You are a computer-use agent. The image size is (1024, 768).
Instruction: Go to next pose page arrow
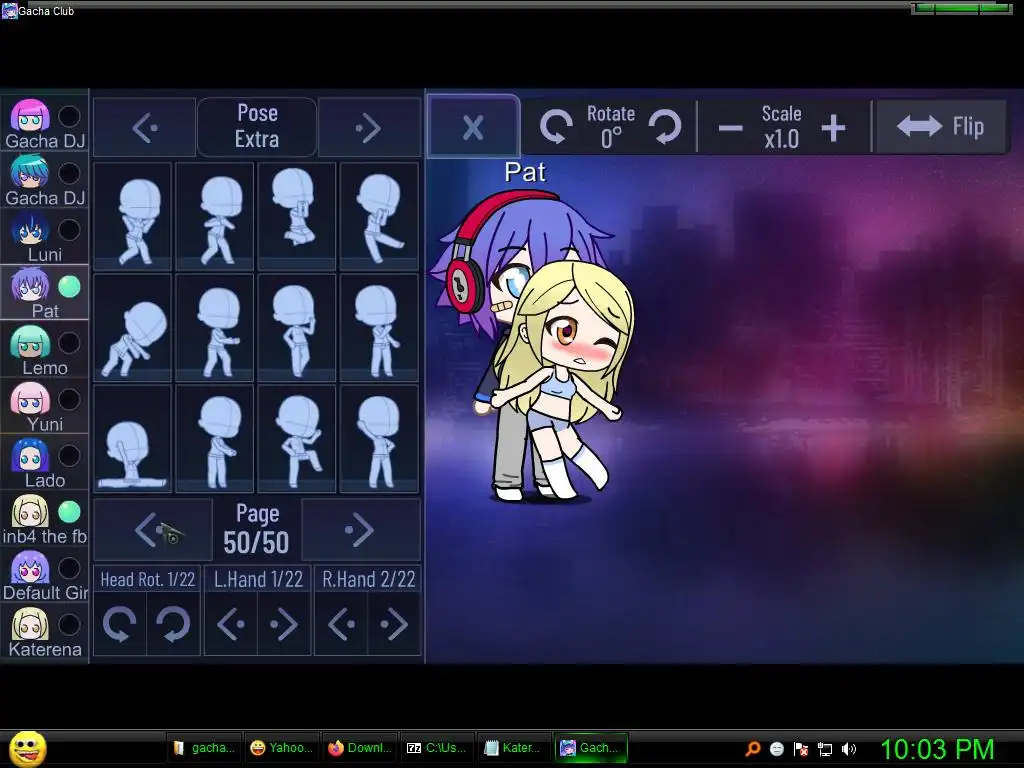(360, 530)
